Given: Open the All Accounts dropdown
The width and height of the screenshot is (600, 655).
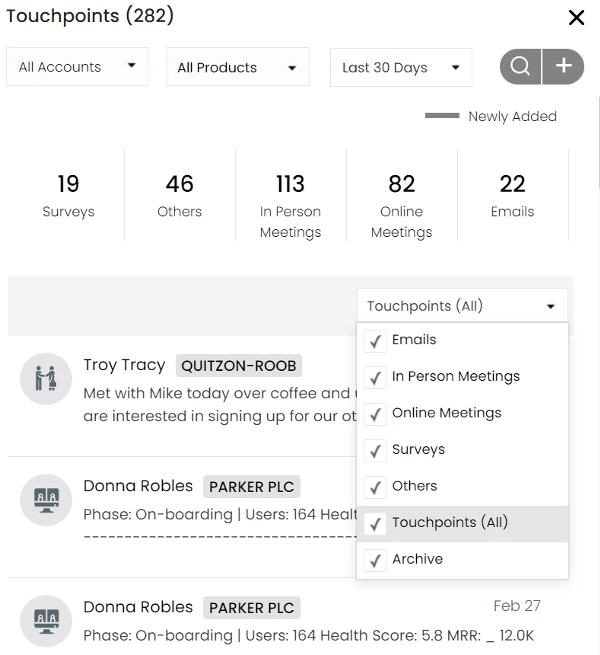Looking at the screenshot, I should click(77, 66).
